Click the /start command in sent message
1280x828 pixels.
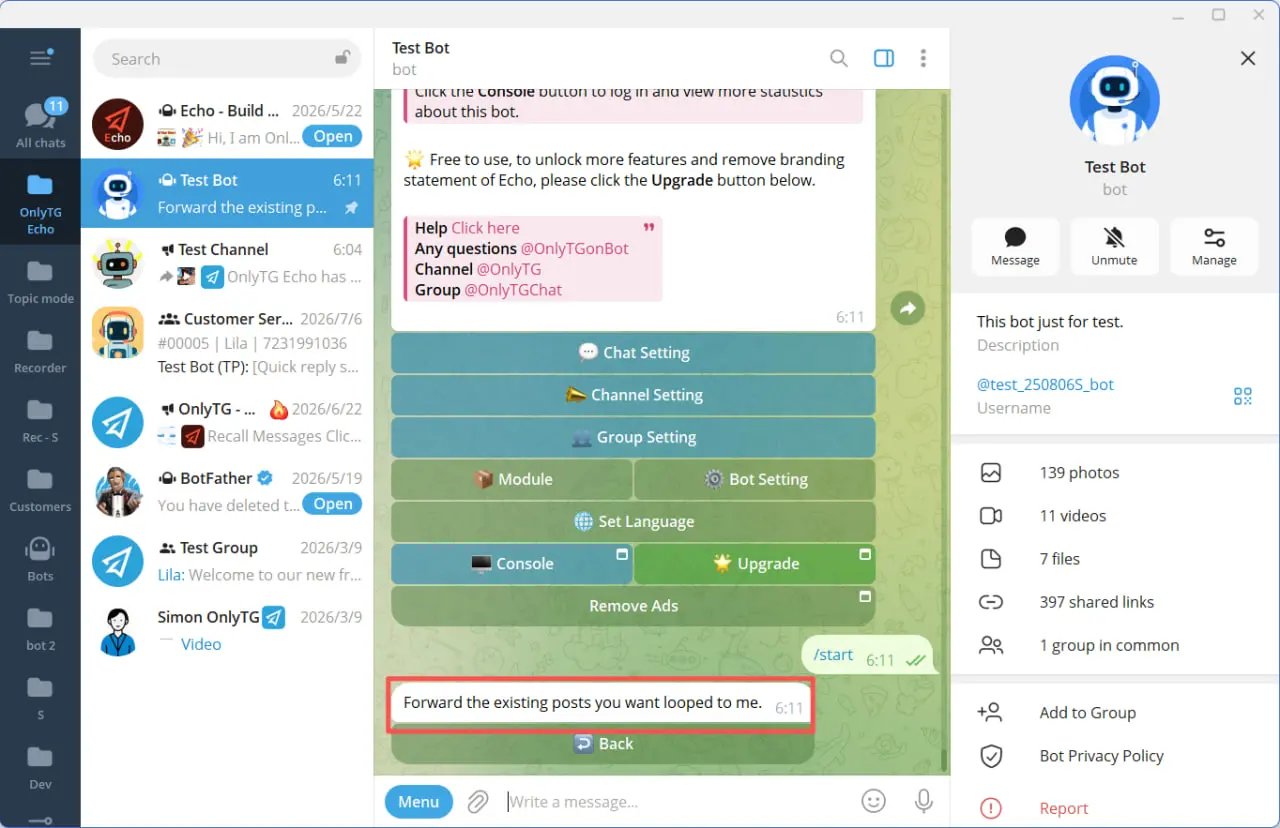[833, 655]
